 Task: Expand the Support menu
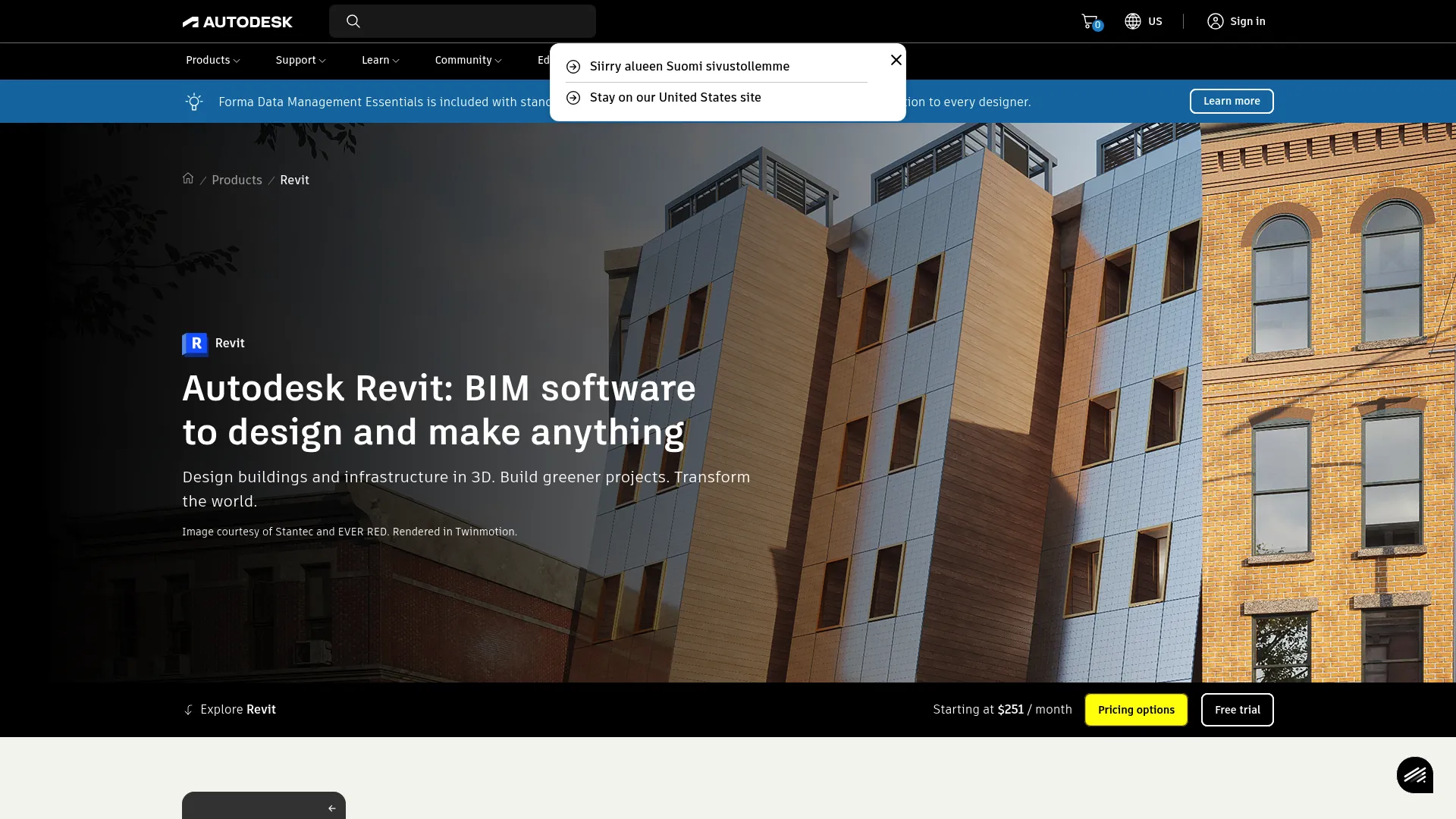click(301, 60)
